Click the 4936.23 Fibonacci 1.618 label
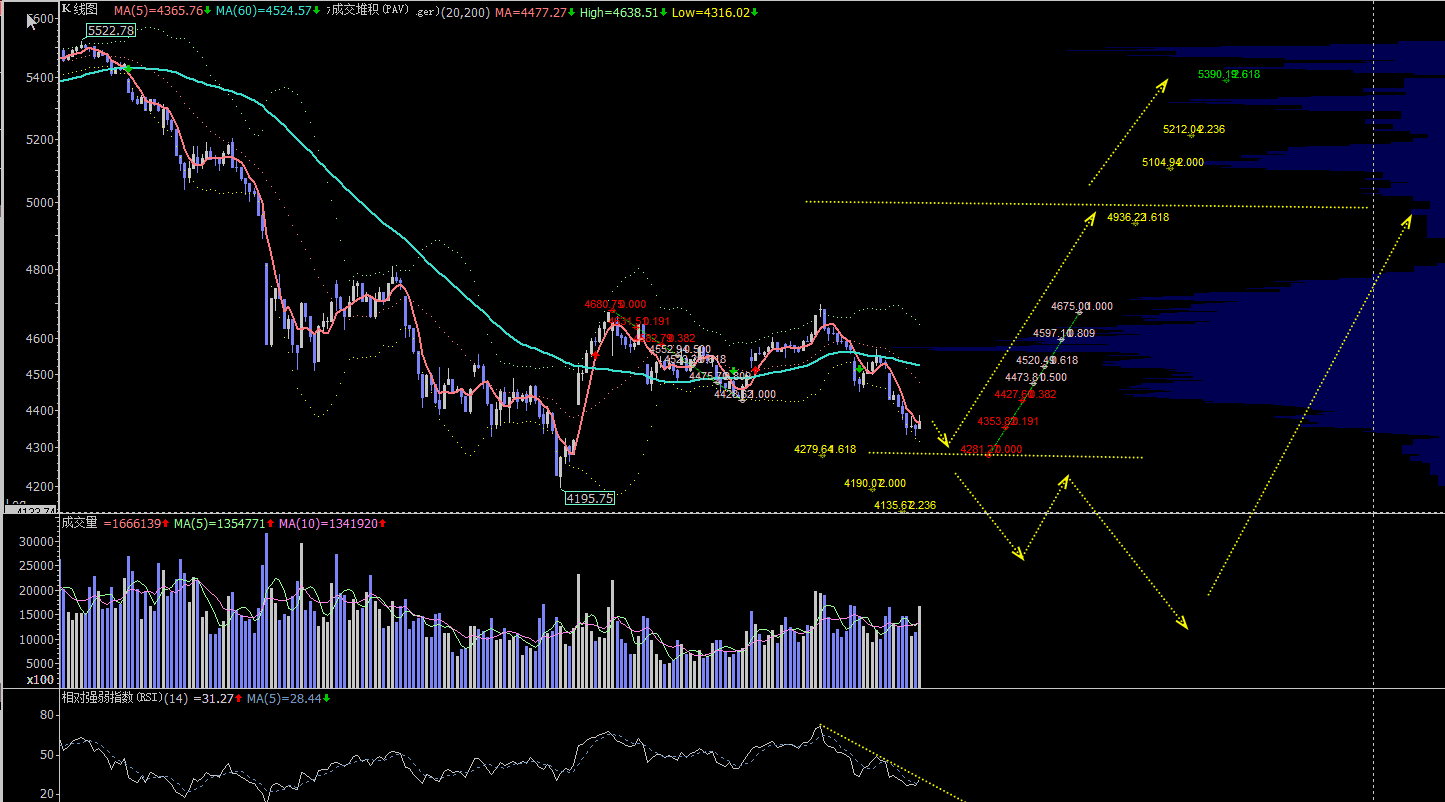 pyautogui.click(x=1138, y=218)
